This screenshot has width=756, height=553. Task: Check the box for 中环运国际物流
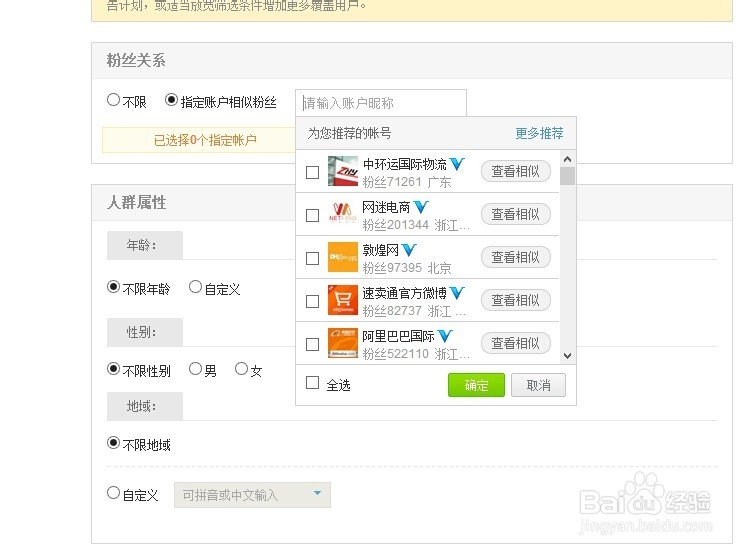tap(312, 172)
